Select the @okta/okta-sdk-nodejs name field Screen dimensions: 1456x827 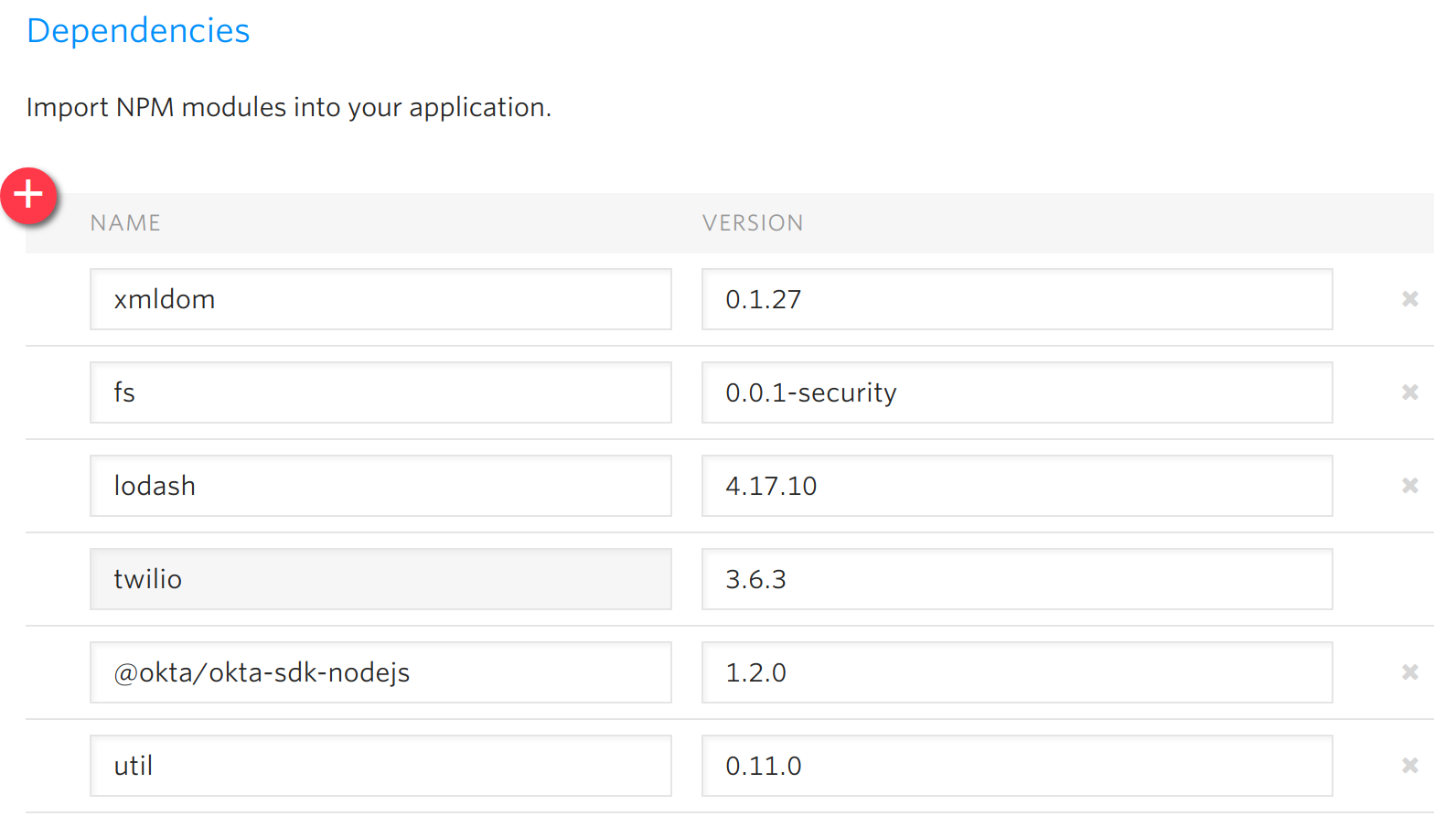pos(380,672)
